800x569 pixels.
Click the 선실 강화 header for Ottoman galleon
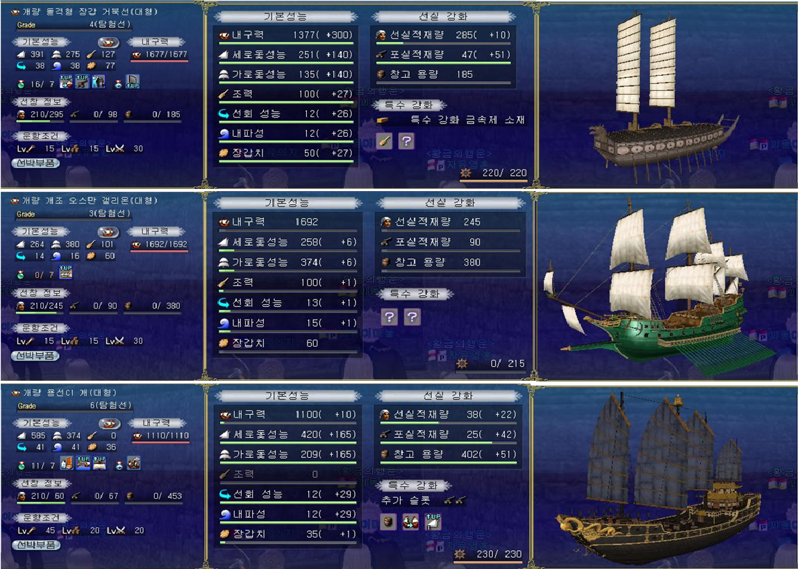450,203
